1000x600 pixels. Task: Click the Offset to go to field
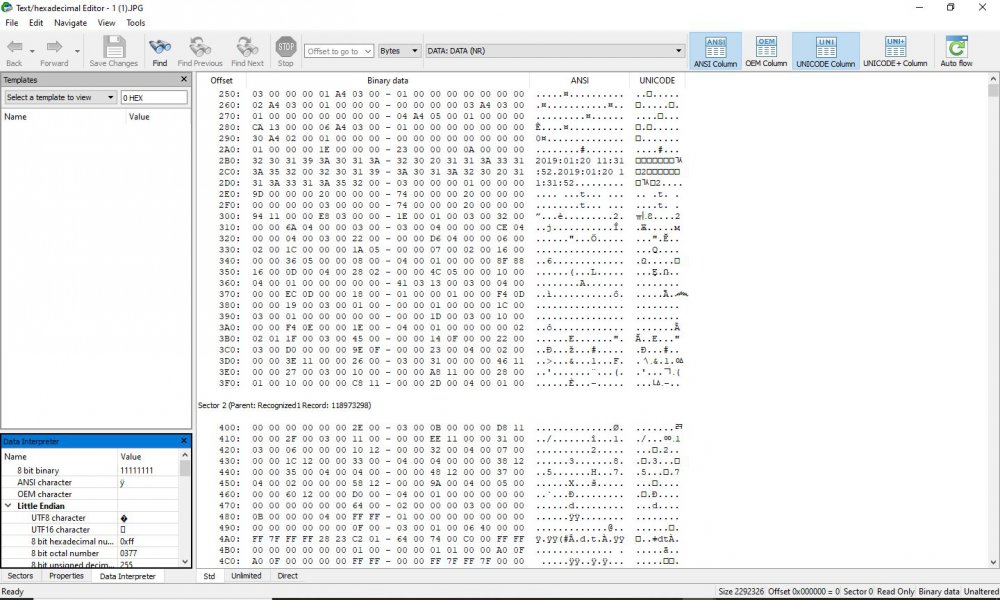[x=339, y=51]
